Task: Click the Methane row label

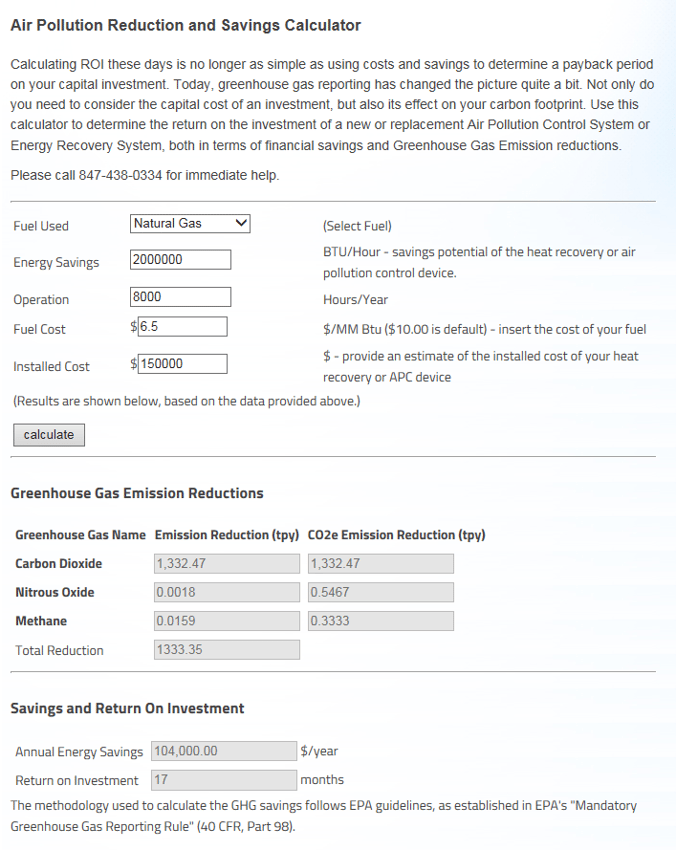Action: 41,621
